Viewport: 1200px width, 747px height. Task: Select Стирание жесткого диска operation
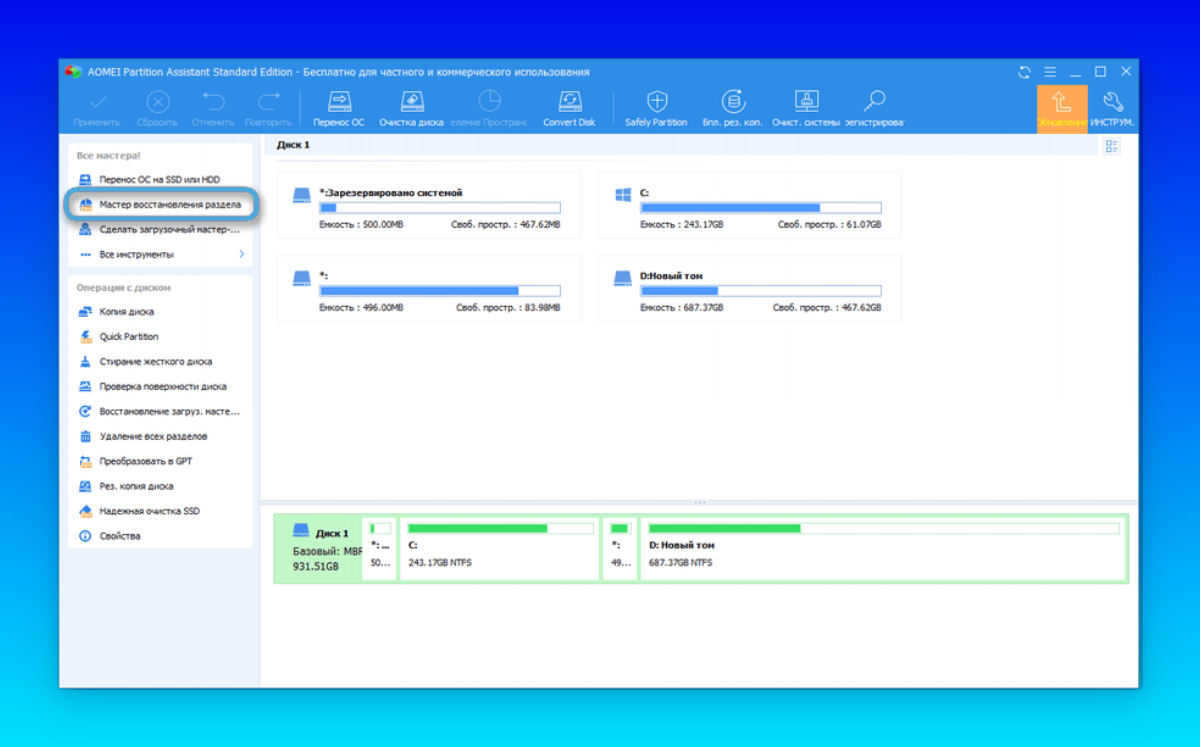(x=160, y=361)
